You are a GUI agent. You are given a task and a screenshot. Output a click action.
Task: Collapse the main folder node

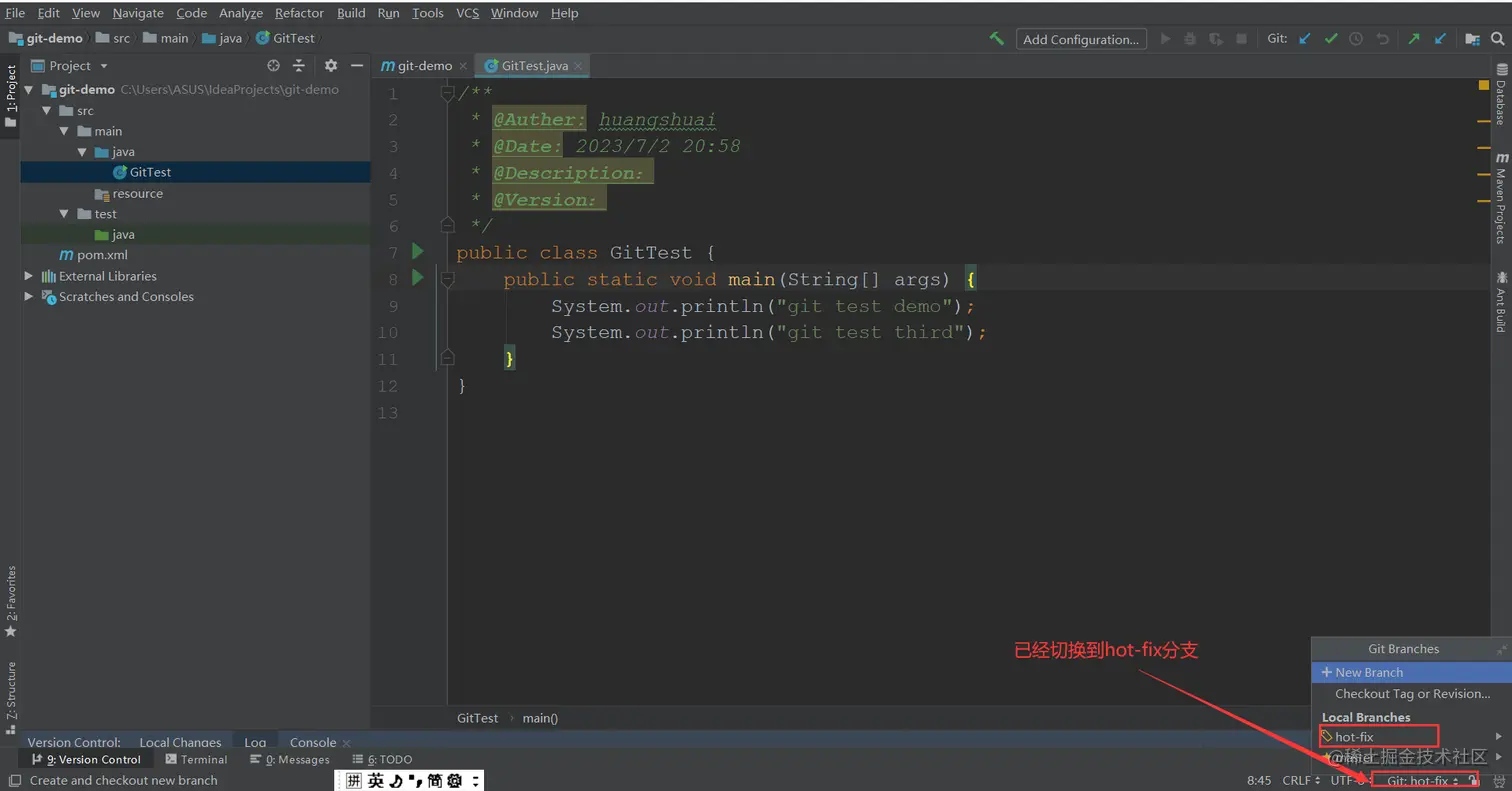pyautogui.click(x=64, y=131)
